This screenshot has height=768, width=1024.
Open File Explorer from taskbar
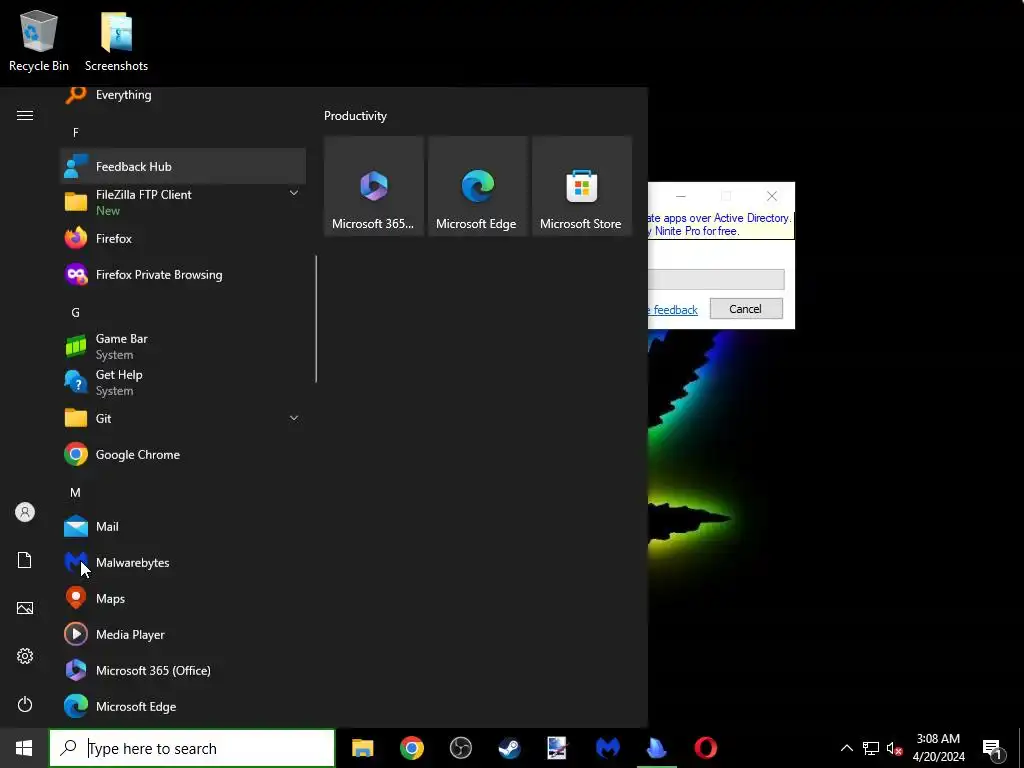tap(362, 748)
